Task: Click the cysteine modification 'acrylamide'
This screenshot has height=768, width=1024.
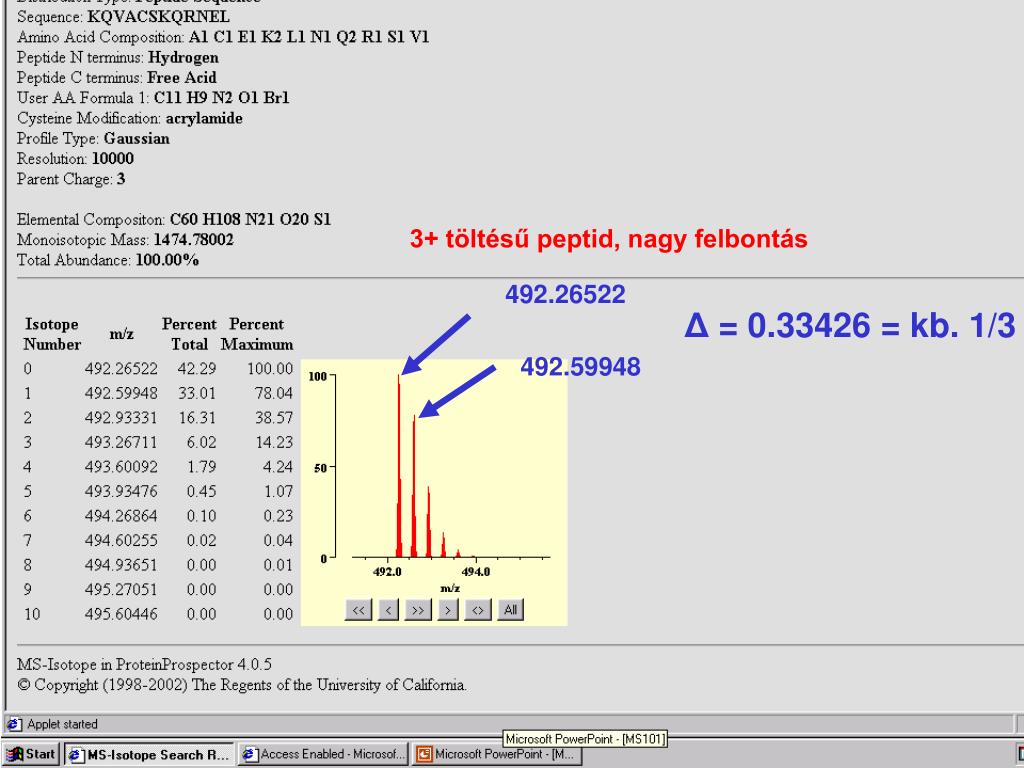Action: (x=204, y=118)
